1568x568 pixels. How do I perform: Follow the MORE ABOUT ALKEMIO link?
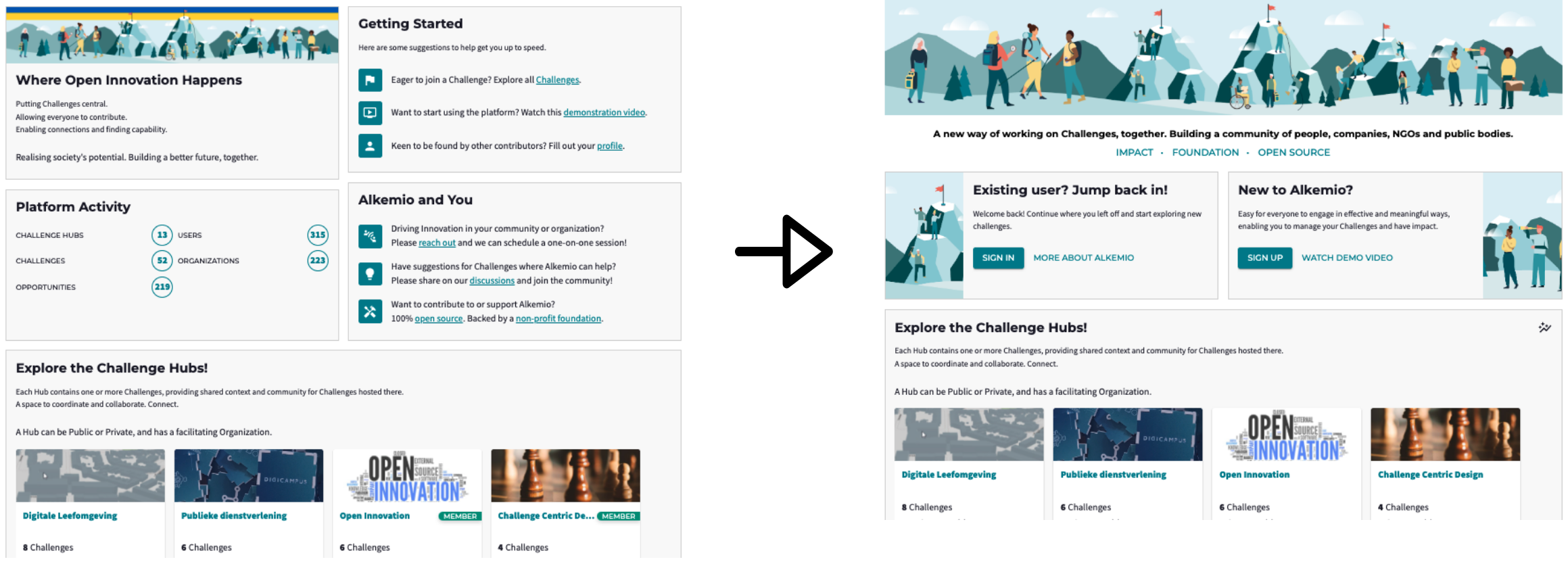1083,258
